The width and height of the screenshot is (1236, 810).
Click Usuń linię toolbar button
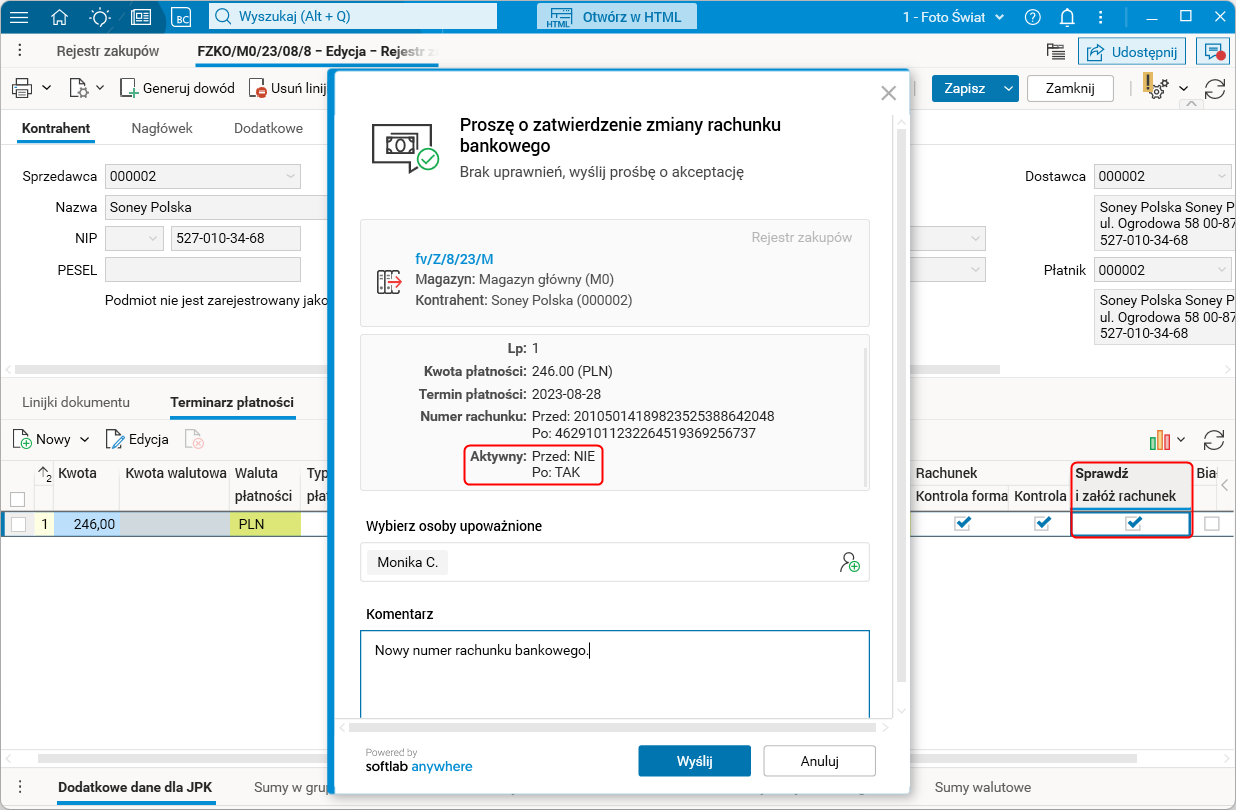tap(288, 88)
